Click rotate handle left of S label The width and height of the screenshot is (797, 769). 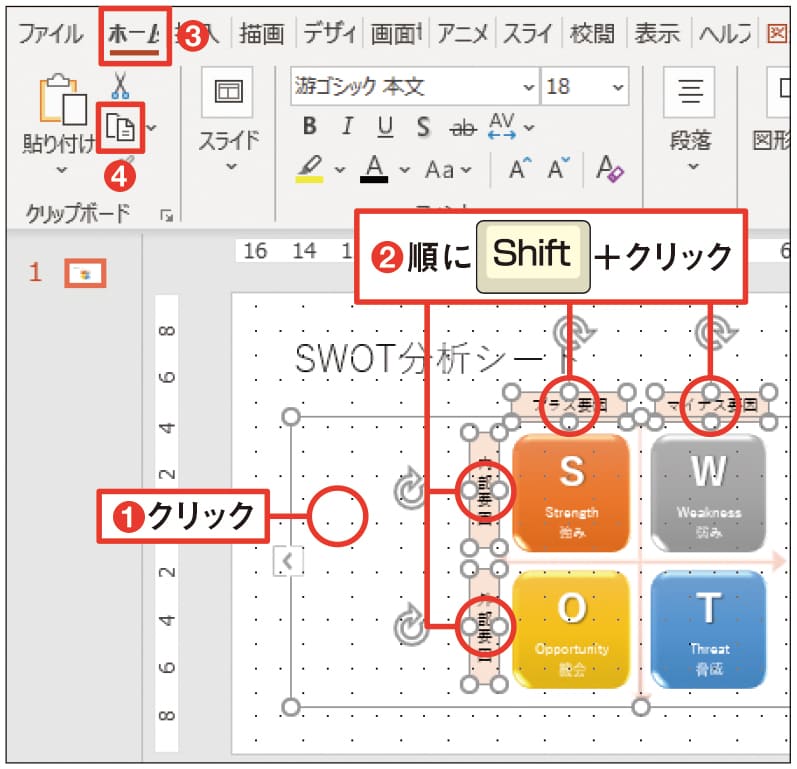(410, 489)
